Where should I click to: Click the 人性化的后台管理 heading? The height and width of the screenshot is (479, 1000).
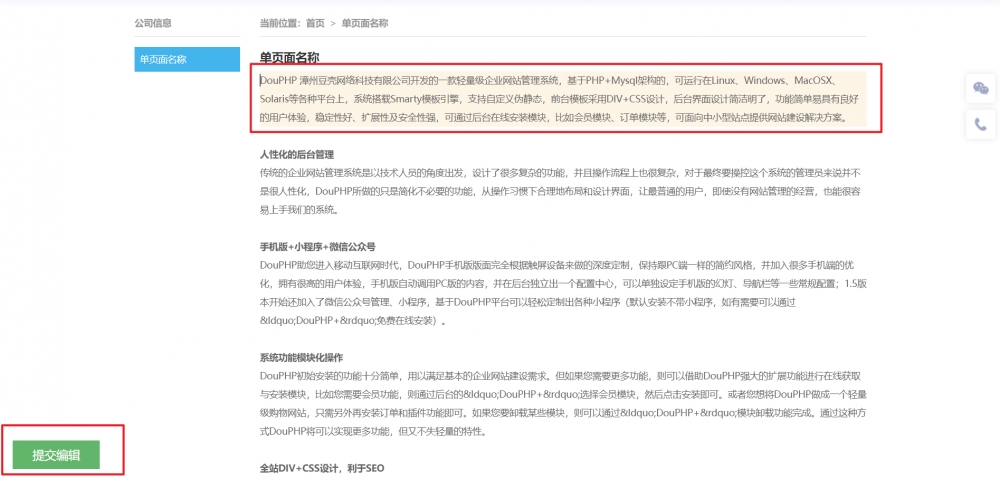(x=297, y=154)
